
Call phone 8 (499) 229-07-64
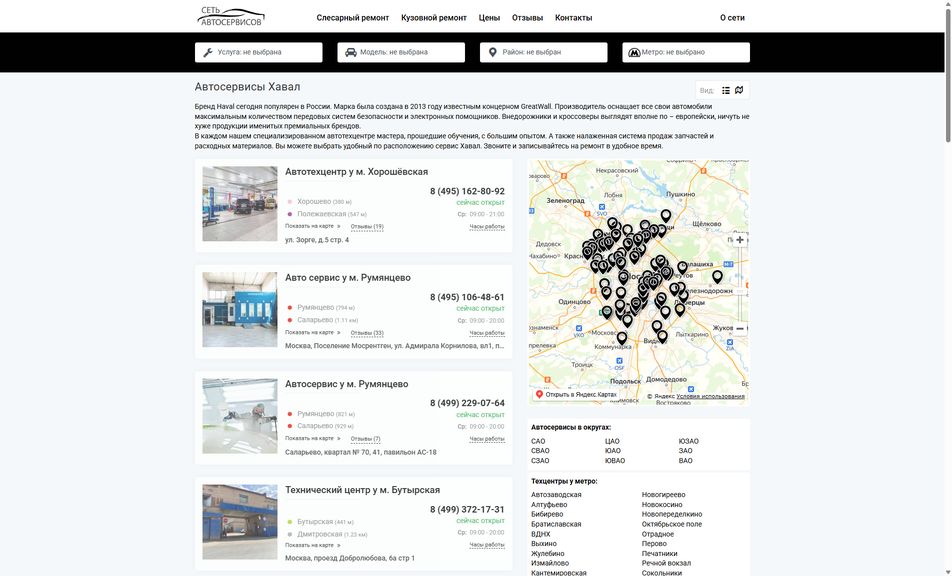tap(468, 403)
